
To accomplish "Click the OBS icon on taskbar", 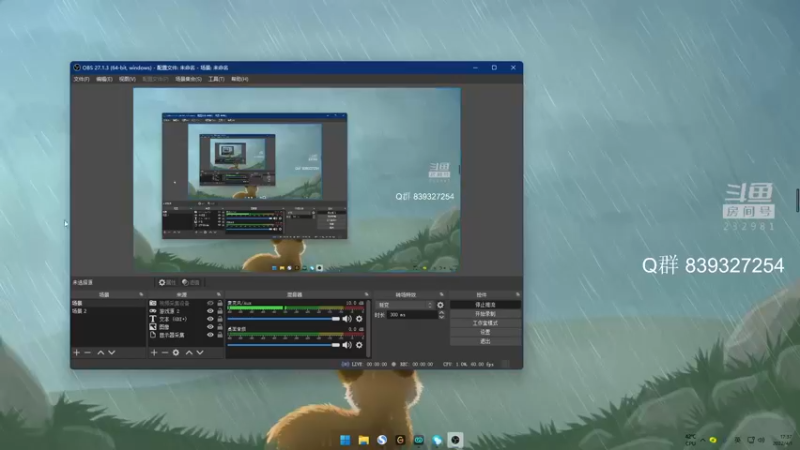I will point(455,440).
